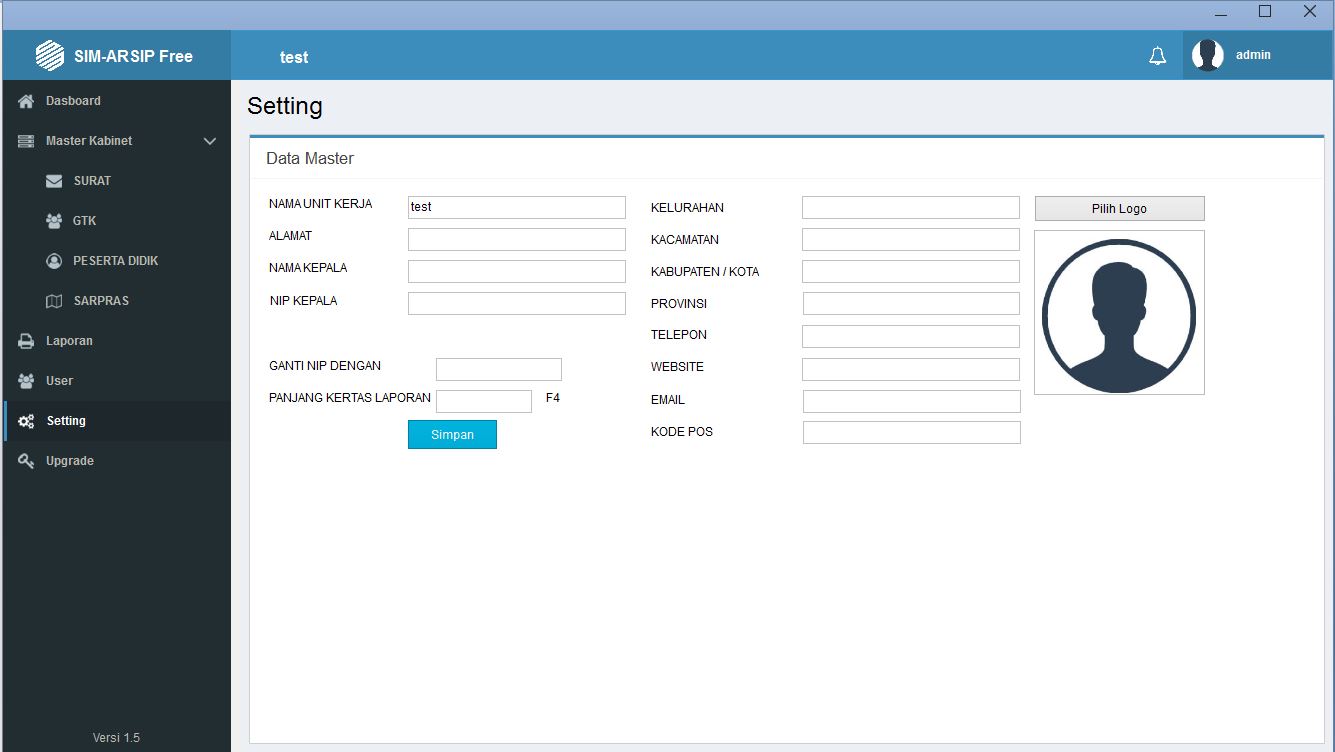Click the PESERTA DIDIK person icon
The width and height of the screenshot is (1335, 752).
pos(54,261)
